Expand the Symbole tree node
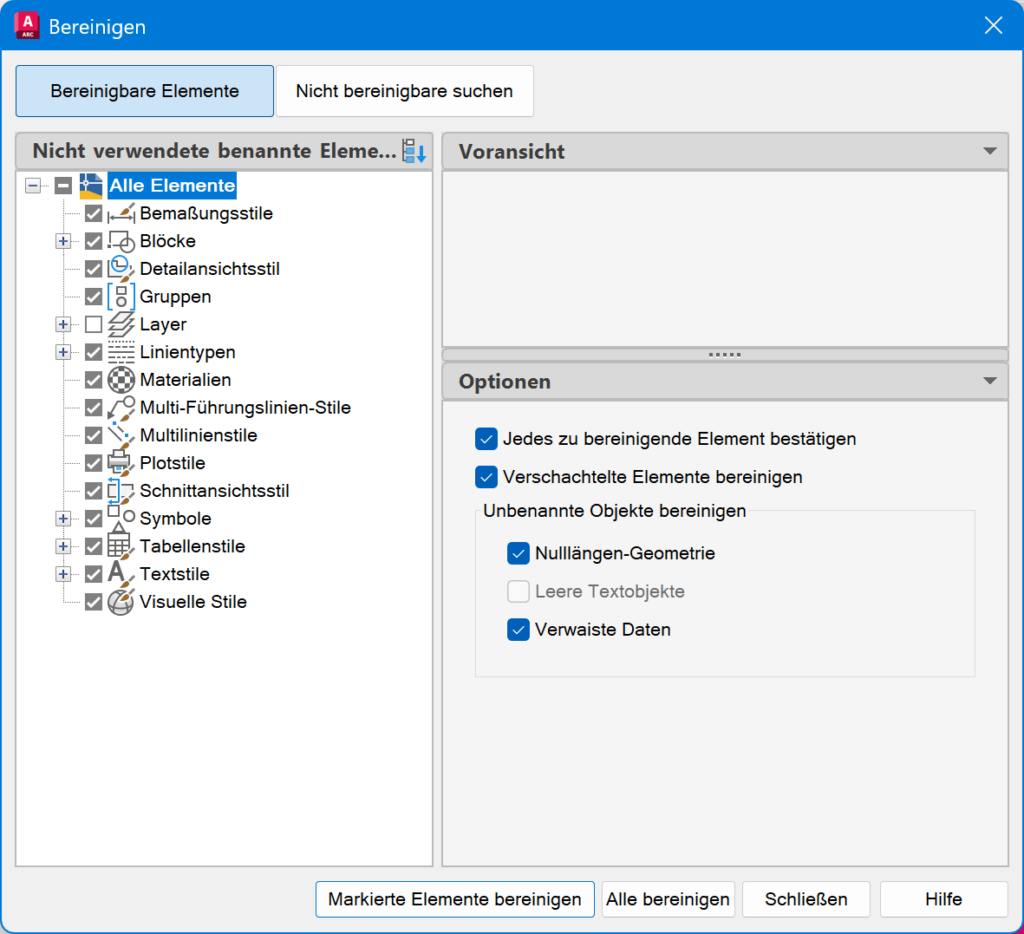The width and height of the screenshot is (1024, 934). coord(63,519)
